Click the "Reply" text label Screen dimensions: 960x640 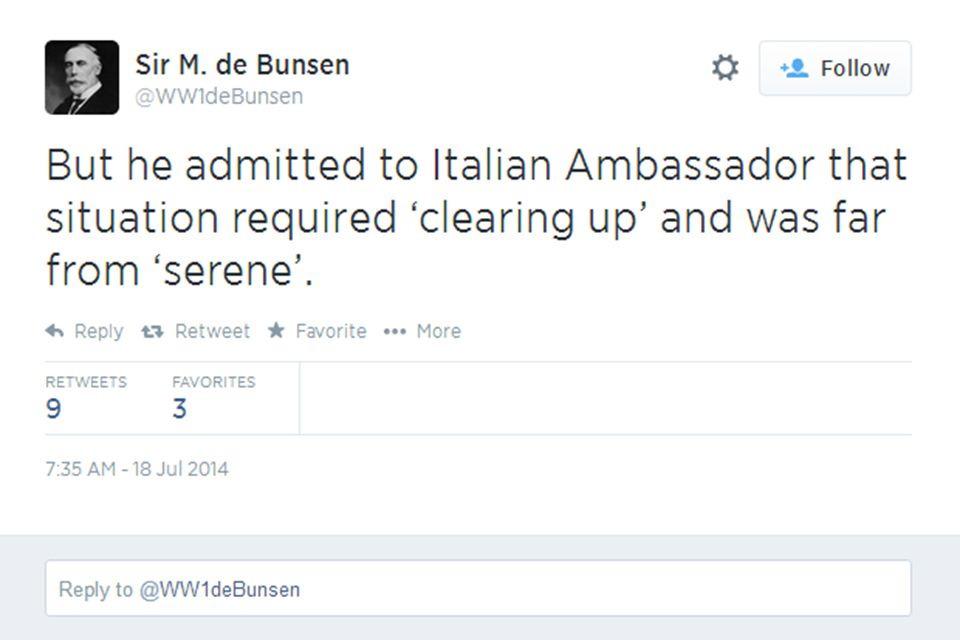point(99,331)
